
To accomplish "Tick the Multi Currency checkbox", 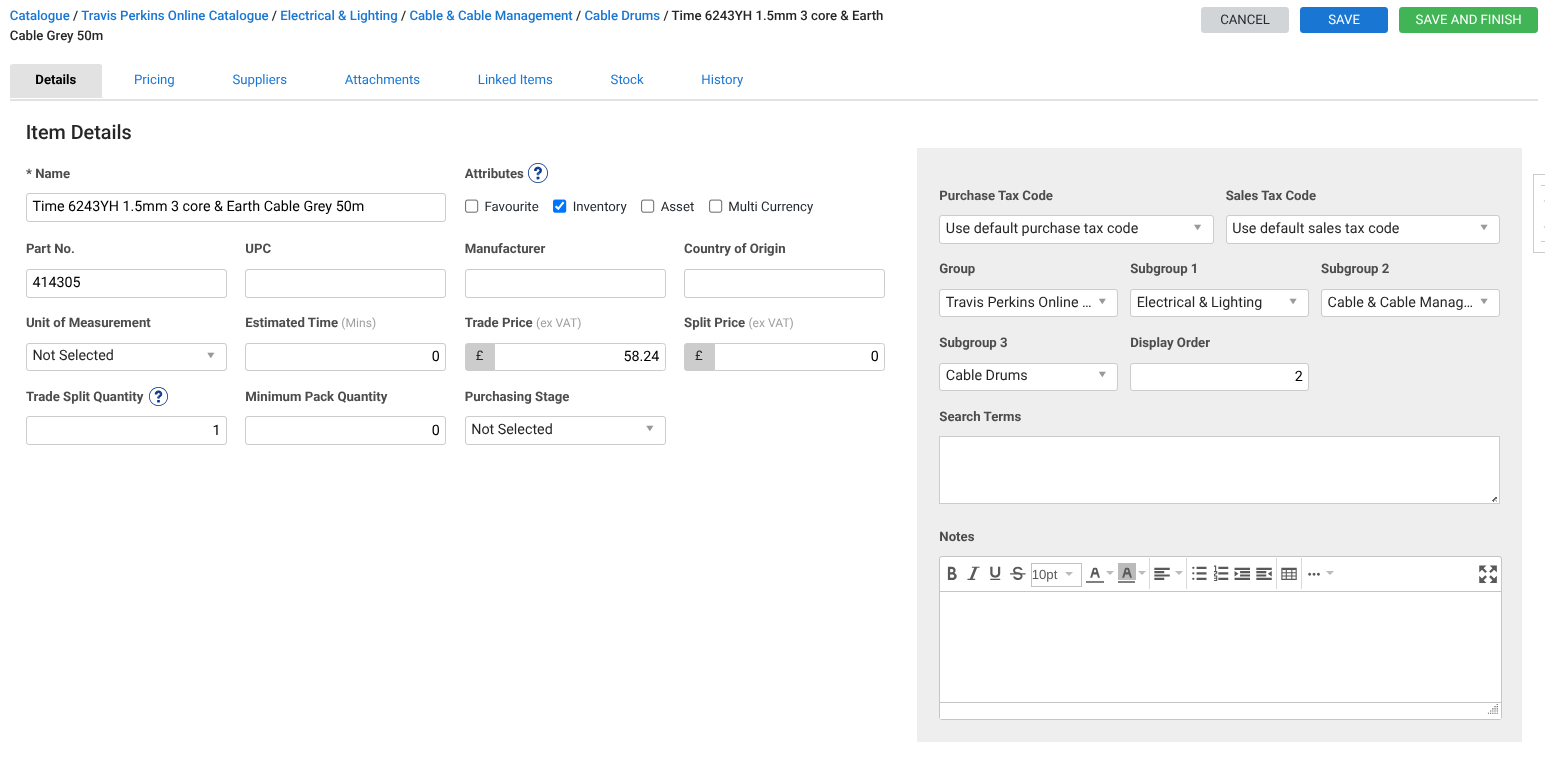I will (715, 207).
